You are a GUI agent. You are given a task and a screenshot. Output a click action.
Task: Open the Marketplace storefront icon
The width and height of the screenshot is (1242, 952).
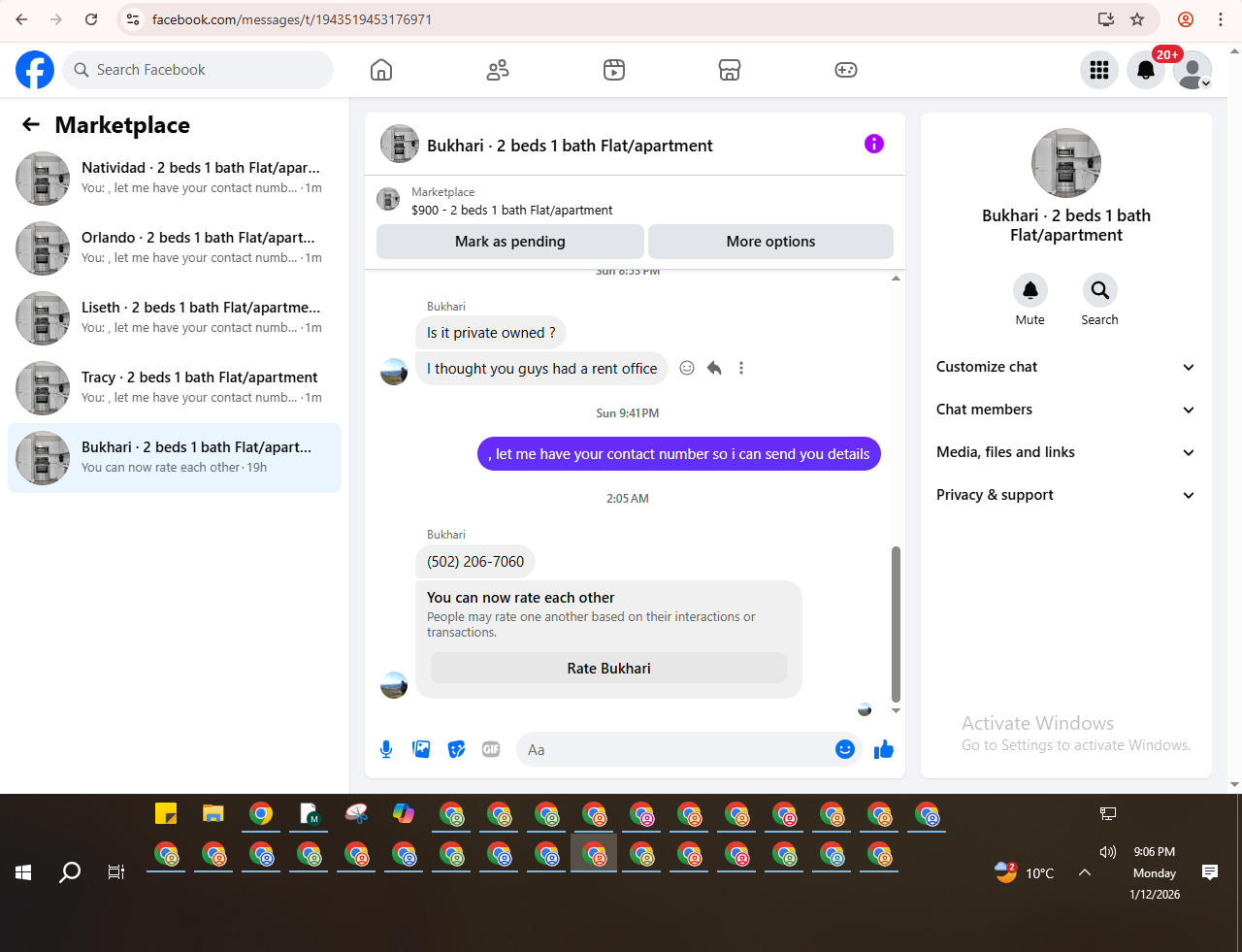[730, 70]
